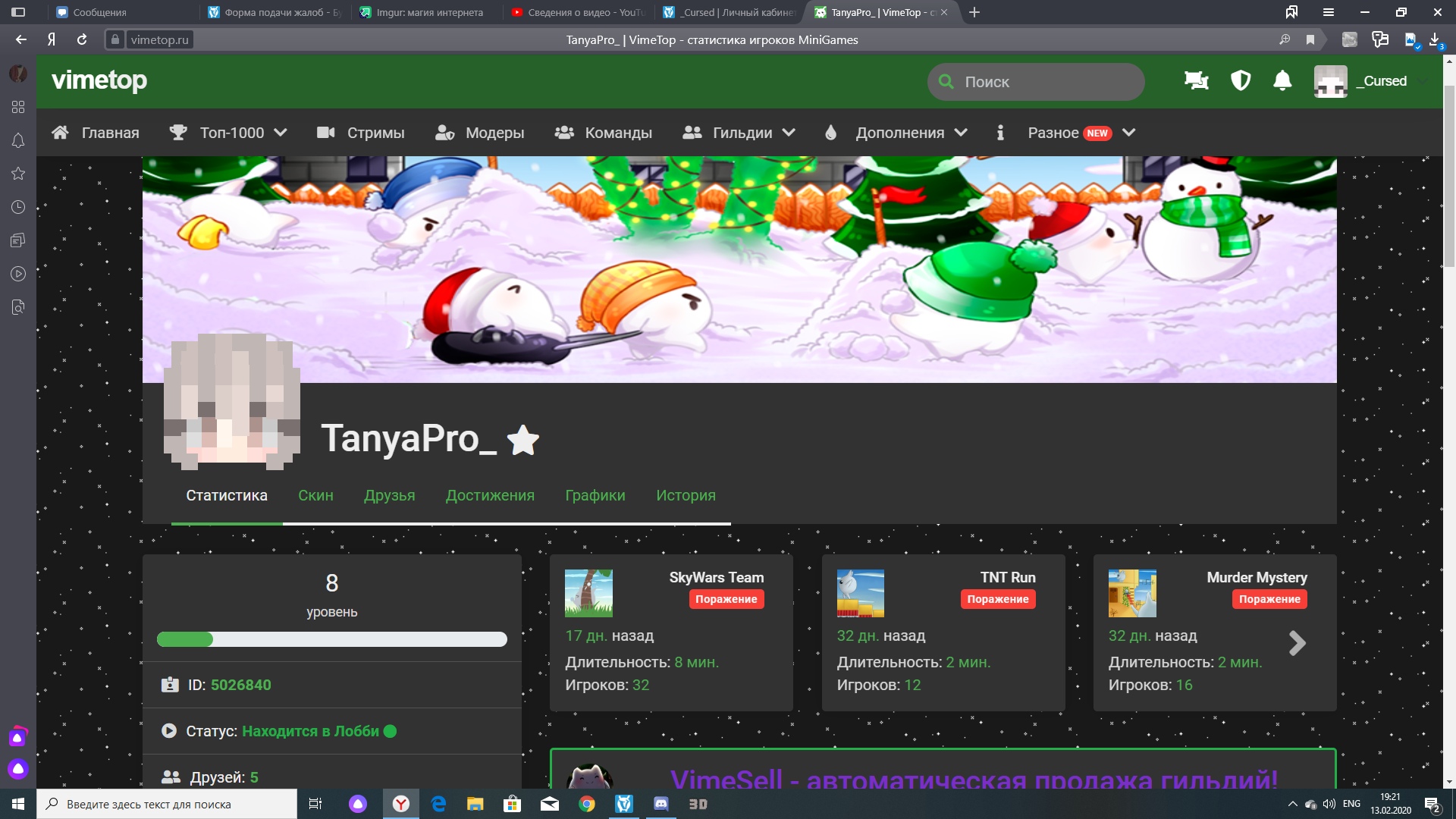
Task: Open Alice assistant in browser sidebar
Action: (18, 769)
